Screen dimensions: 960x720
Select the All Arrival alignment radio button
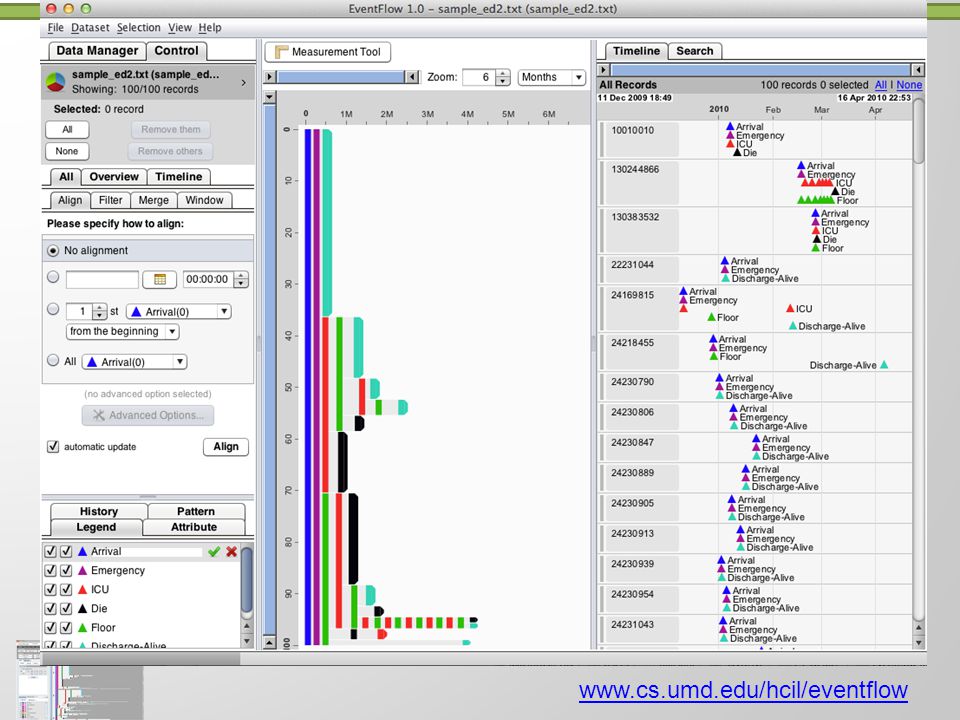click(x=53, y=361)
